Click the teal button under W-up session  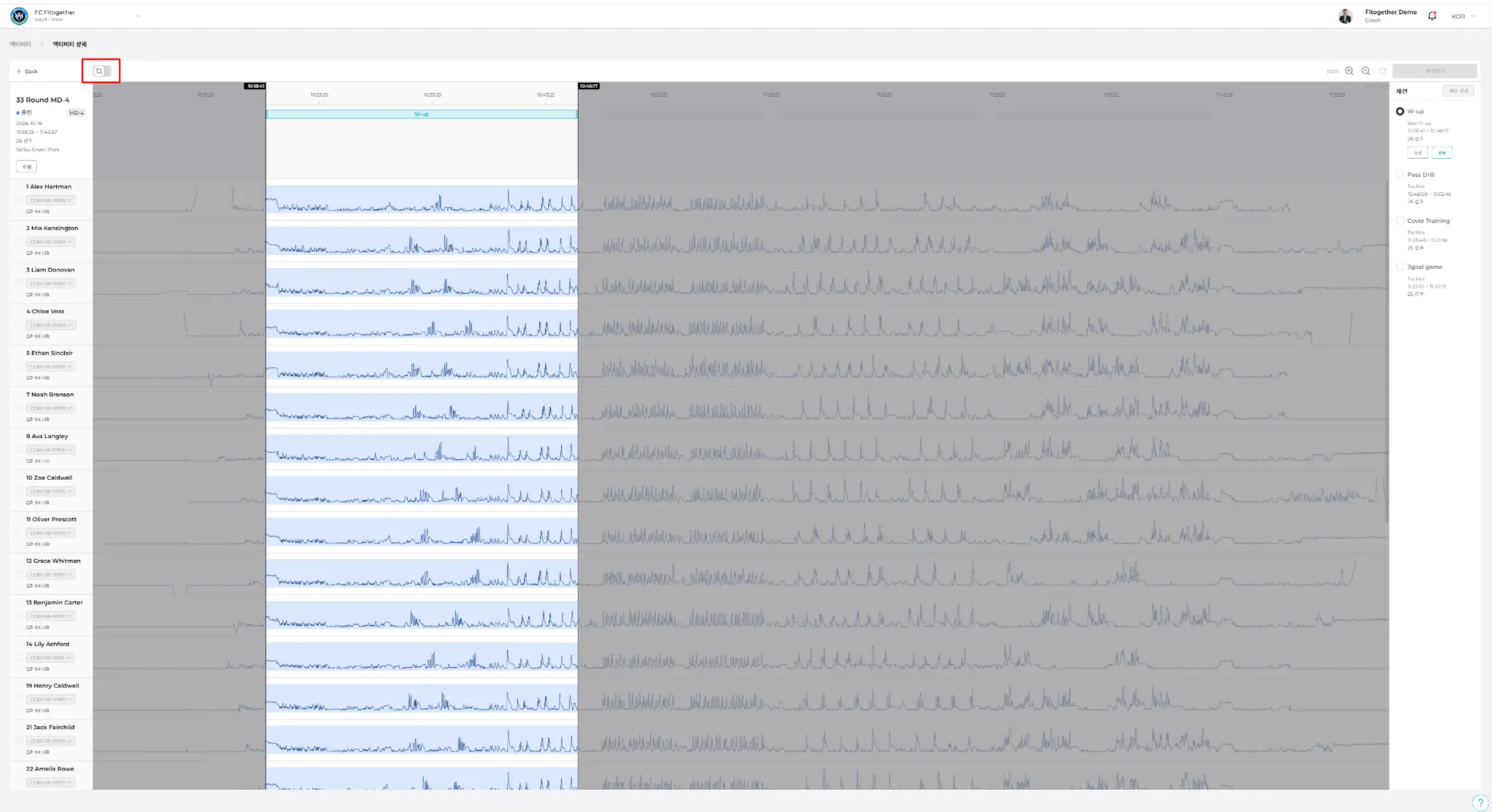click(x=1442, y=153)
